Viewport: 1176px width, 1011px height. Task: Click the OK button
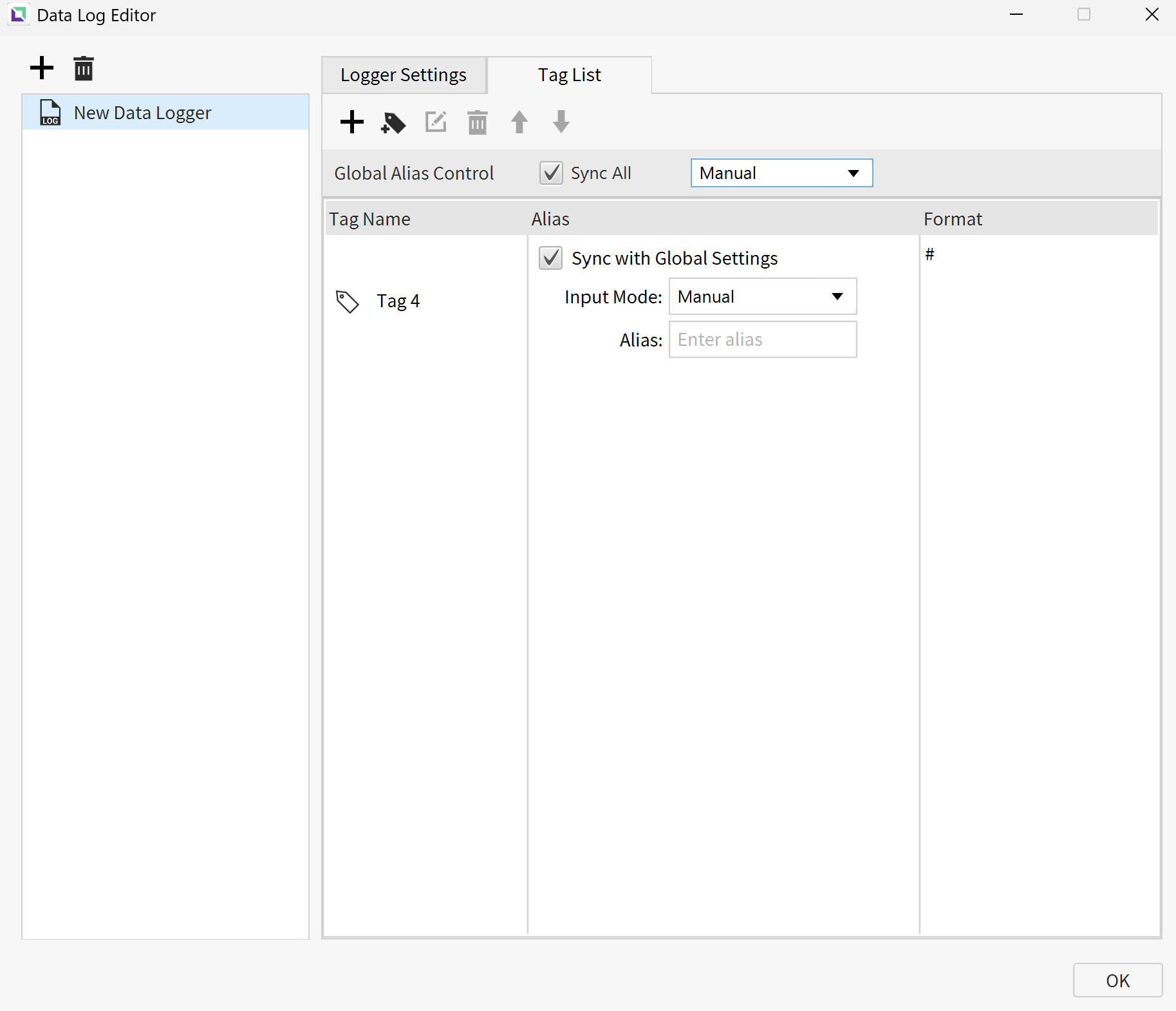[1117, 981]
